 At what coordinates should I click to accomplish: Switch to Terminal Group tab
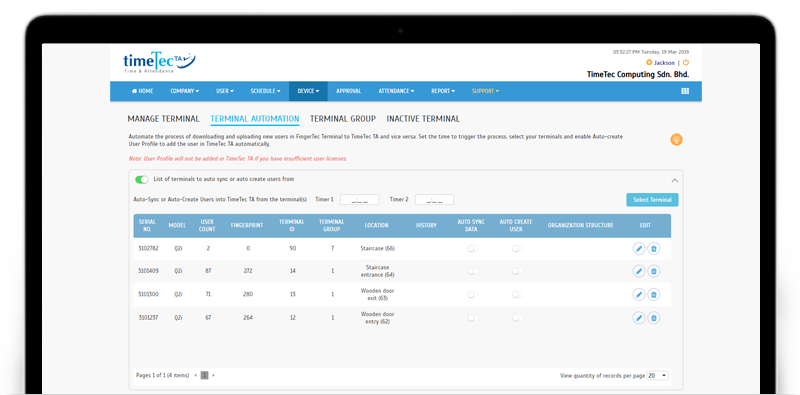343,119
